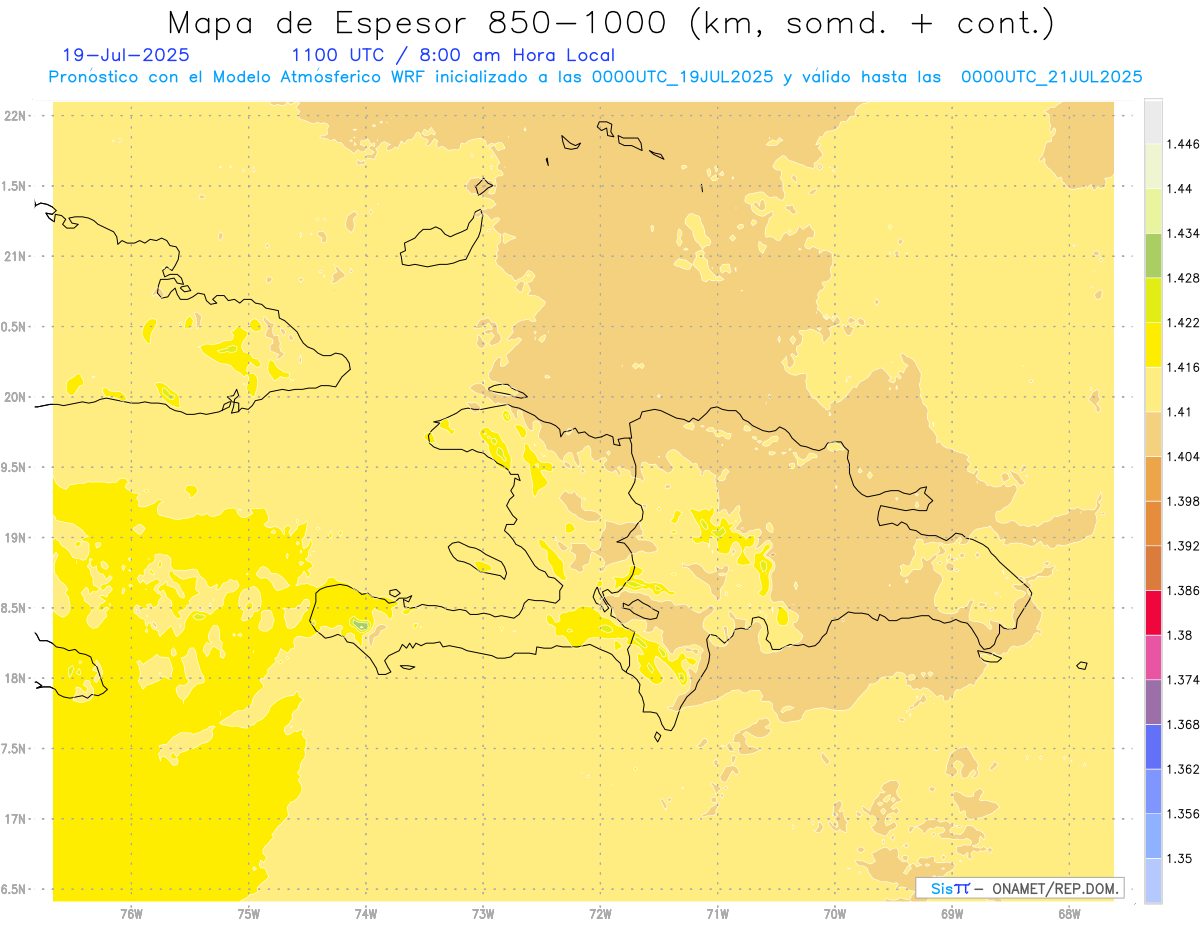Click the red legend band between 1.38 and 1.386
The height and width of the screenshot is (927, 1200).
(1153, 612)
